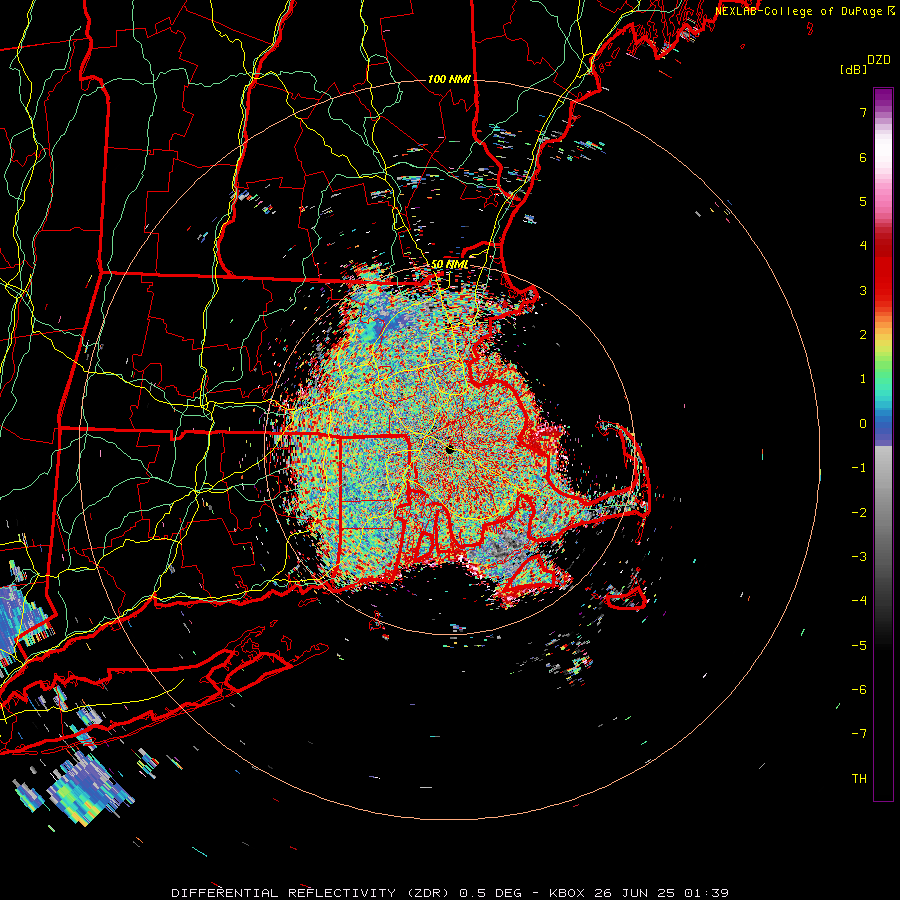Click the 5 dB label on the color scale
Image resolution: width=900 pixels, height=900 pixels.
pos(863,201)
